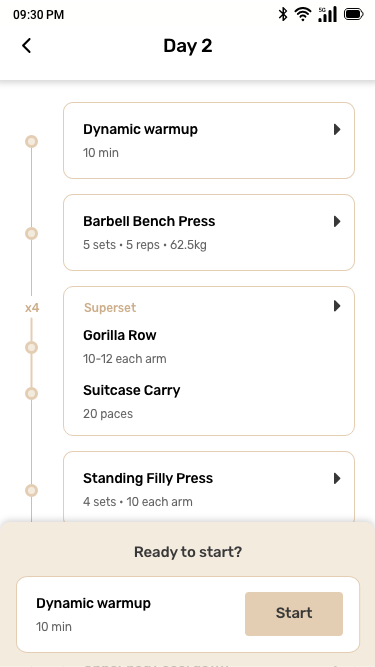This screenshot has width=375, height=667.
Task: Expand the Standing Filly Press arrow
Action: (337, 479)
